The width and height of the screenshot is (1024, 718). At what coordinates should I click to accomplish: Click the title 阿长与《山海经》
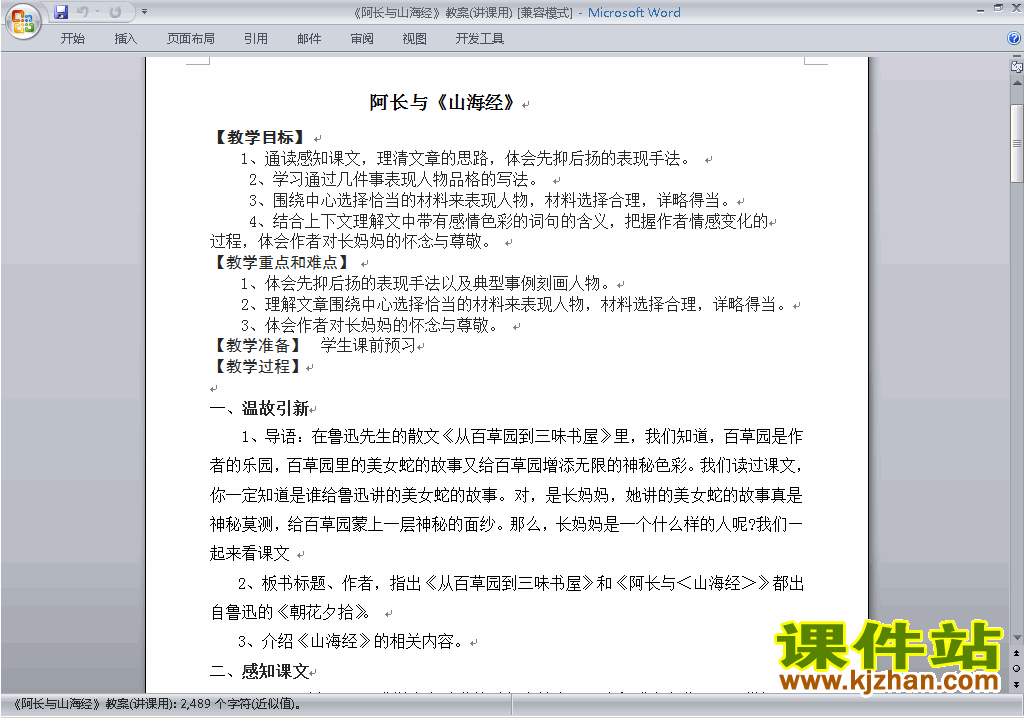coord(444,103)
